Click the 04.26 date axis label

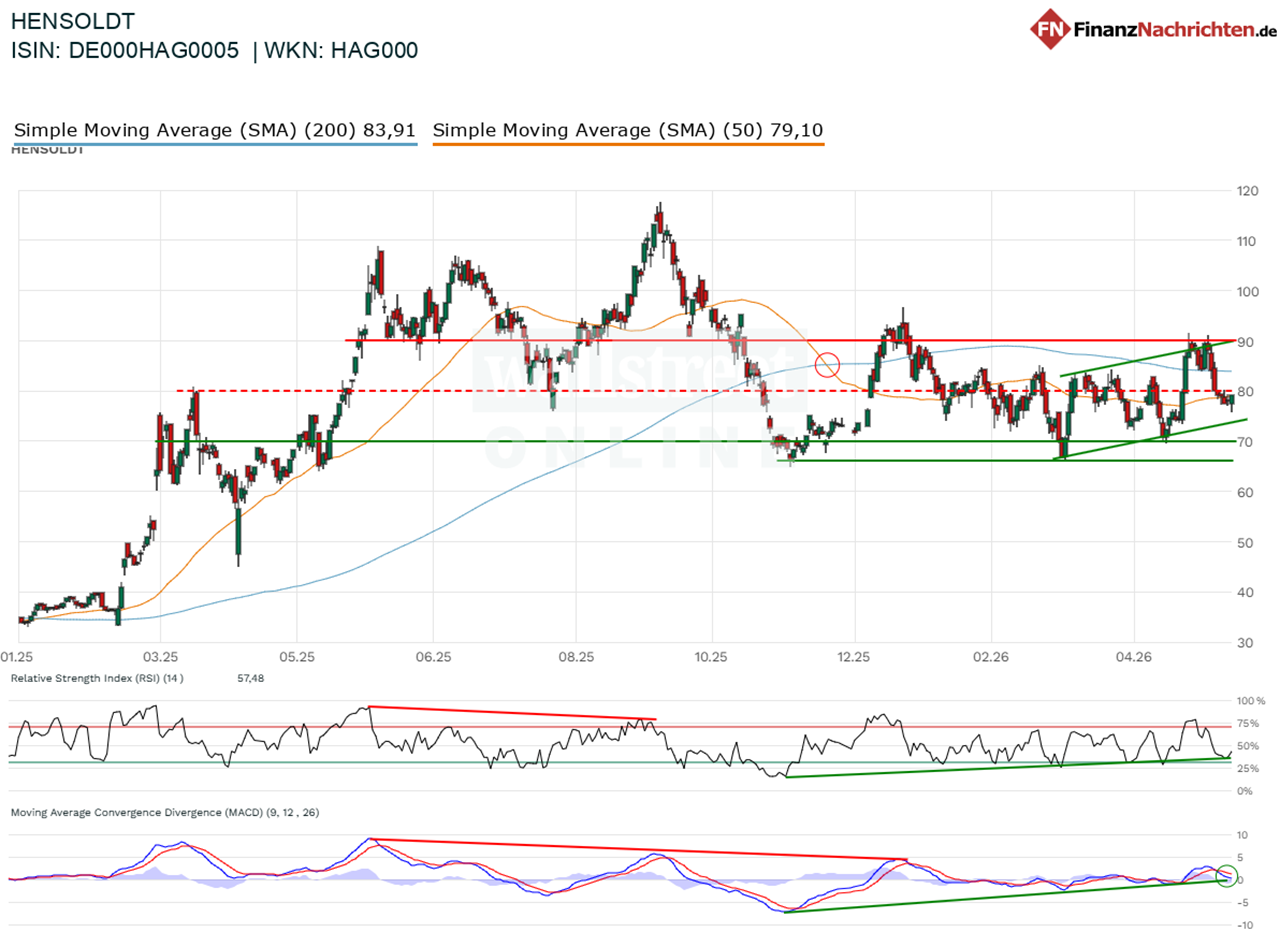(x=1133, y=658)
